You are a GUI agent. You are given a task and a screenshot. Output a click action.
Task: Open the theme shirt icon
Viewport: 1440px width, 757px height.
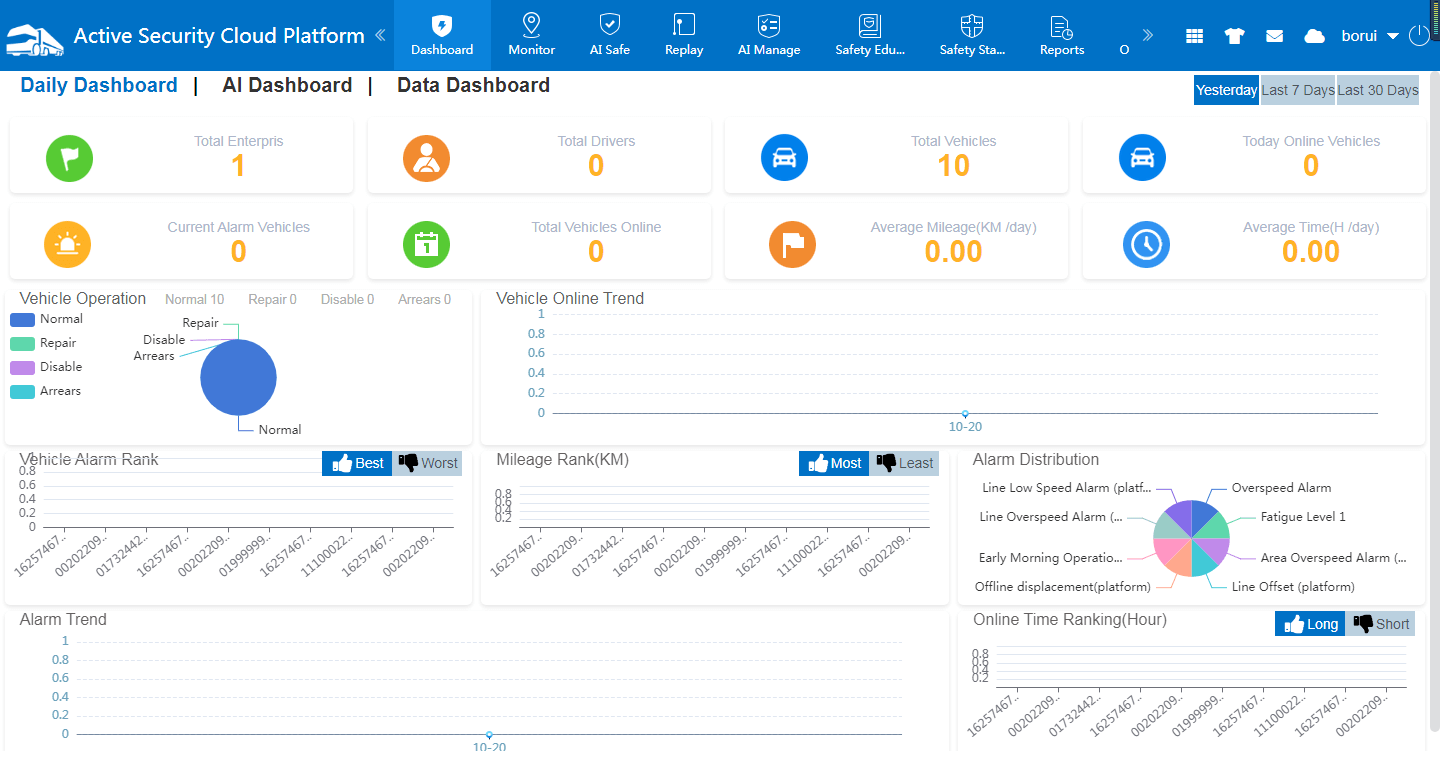[x=1234, y=36]
